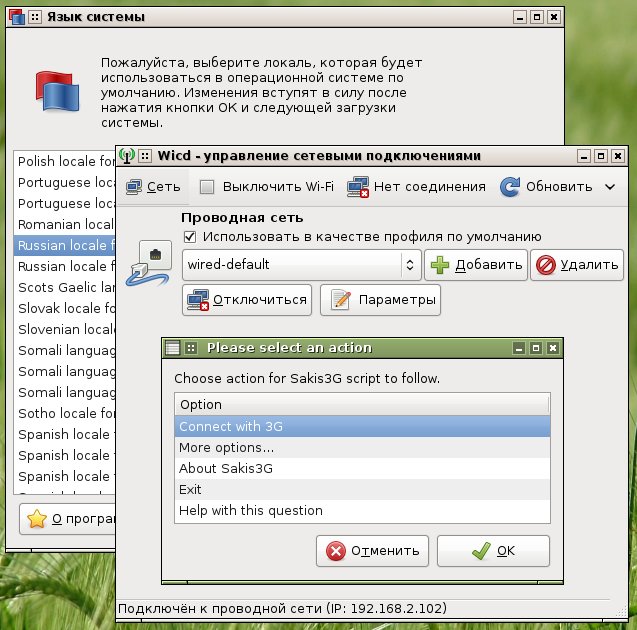The image size is (637, 630).
Task: Click the wired network cable icon
Action: (x=149, y=263)
